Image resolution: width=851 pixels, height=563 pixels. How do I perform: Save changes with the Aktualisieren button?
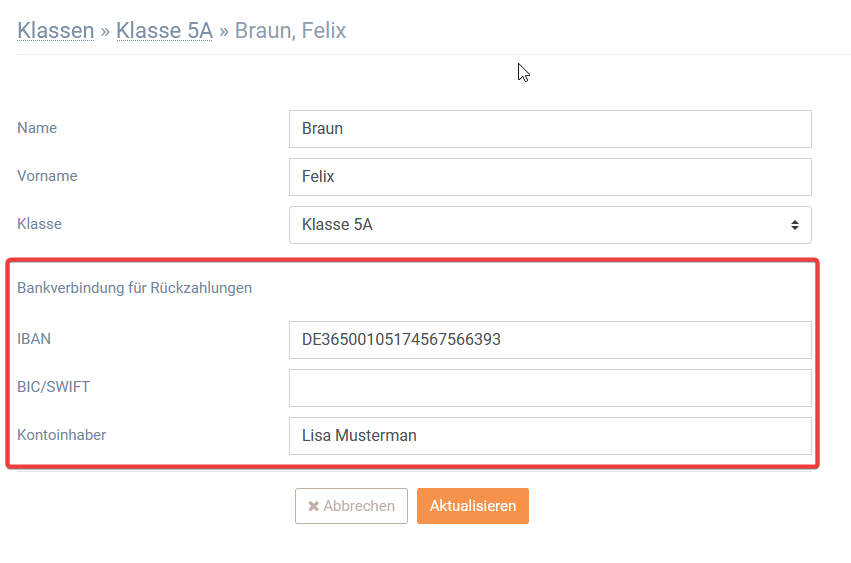[473, 506]
